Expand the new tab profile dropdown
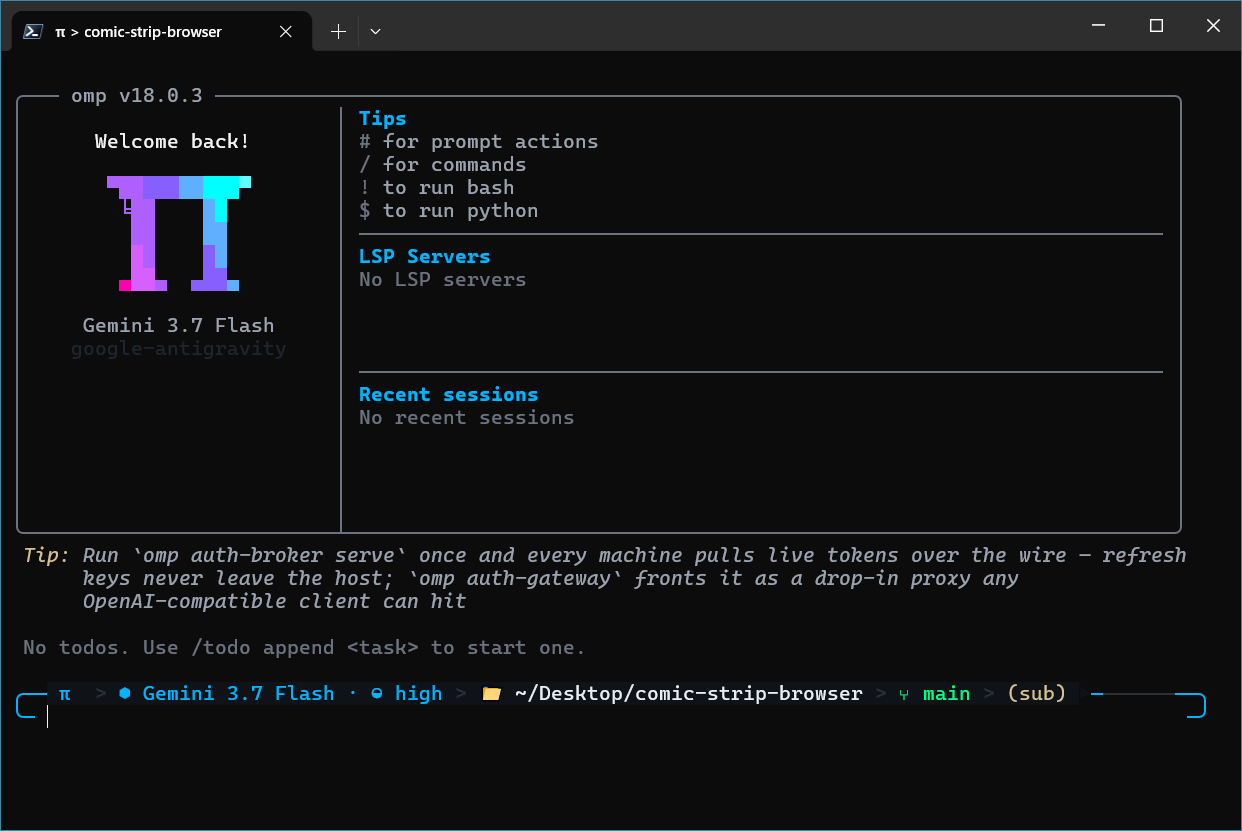Screen dimensions: 1242x831 point(375,31)
